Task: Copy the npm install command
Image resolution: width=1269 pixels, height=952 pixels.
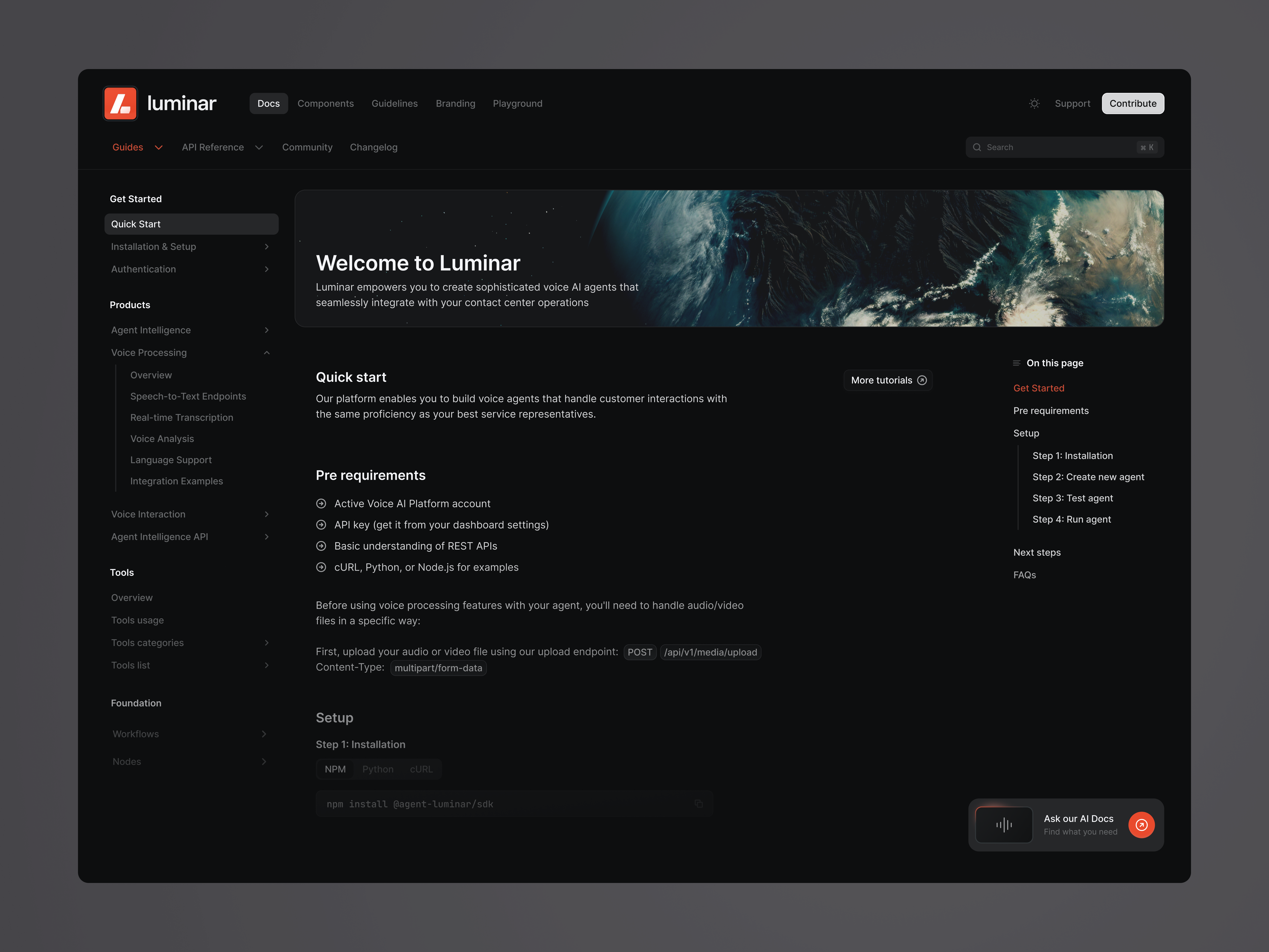Action: 699,804
